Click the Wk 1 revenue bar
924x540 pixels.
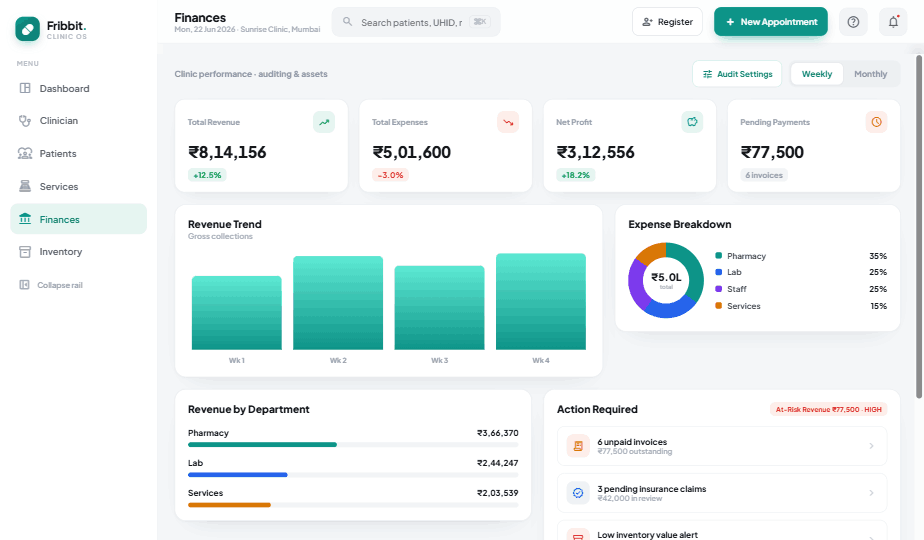tap(237, 313)
